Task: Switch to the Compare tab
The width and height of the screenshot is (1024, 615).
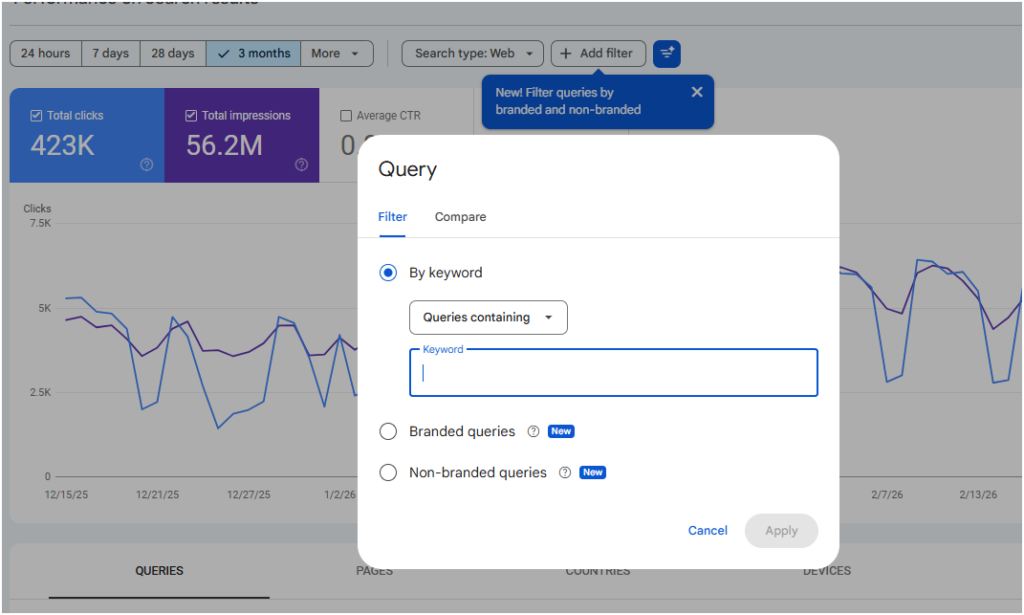Action: pyautogui.click(x=460, y=217)
